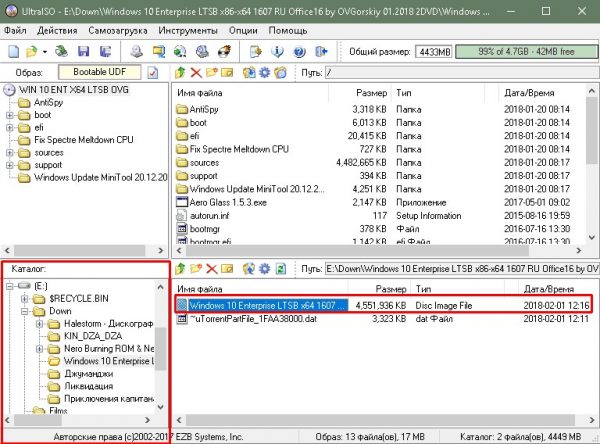Image resolution: width=600 pixels, height=444 pixels.
Task: Click the 4433MB total size field
Action: (x=434, y=52)
